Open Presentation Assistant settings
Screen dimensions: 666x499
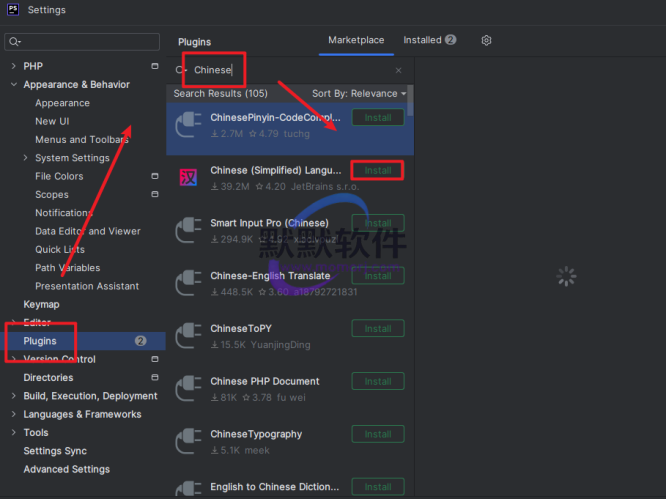tap(87, 286)
